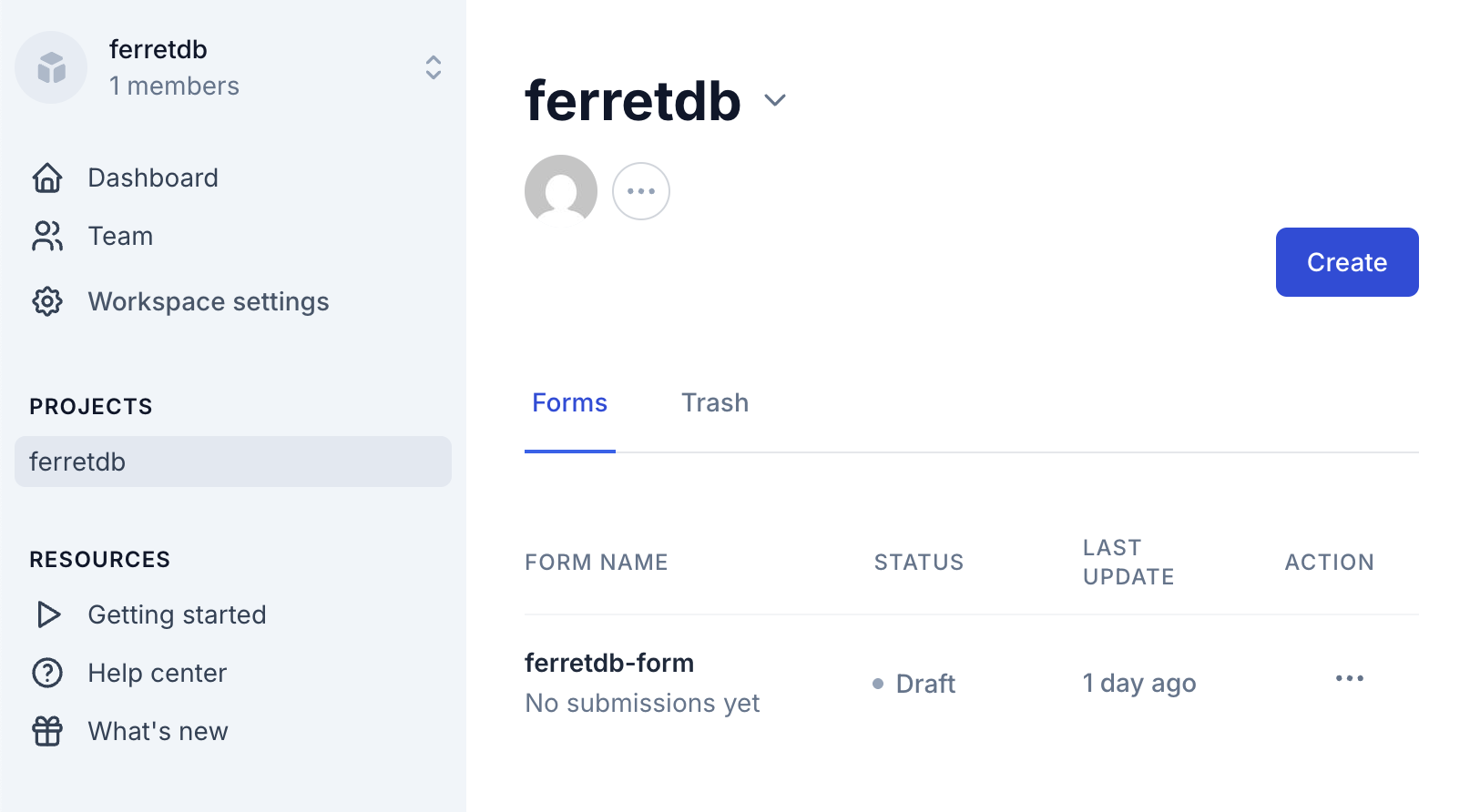The image size is (1470, 812).
Task: Open Help center via the question mark icon
Action: pyautogui.click(x=47, y=673)
